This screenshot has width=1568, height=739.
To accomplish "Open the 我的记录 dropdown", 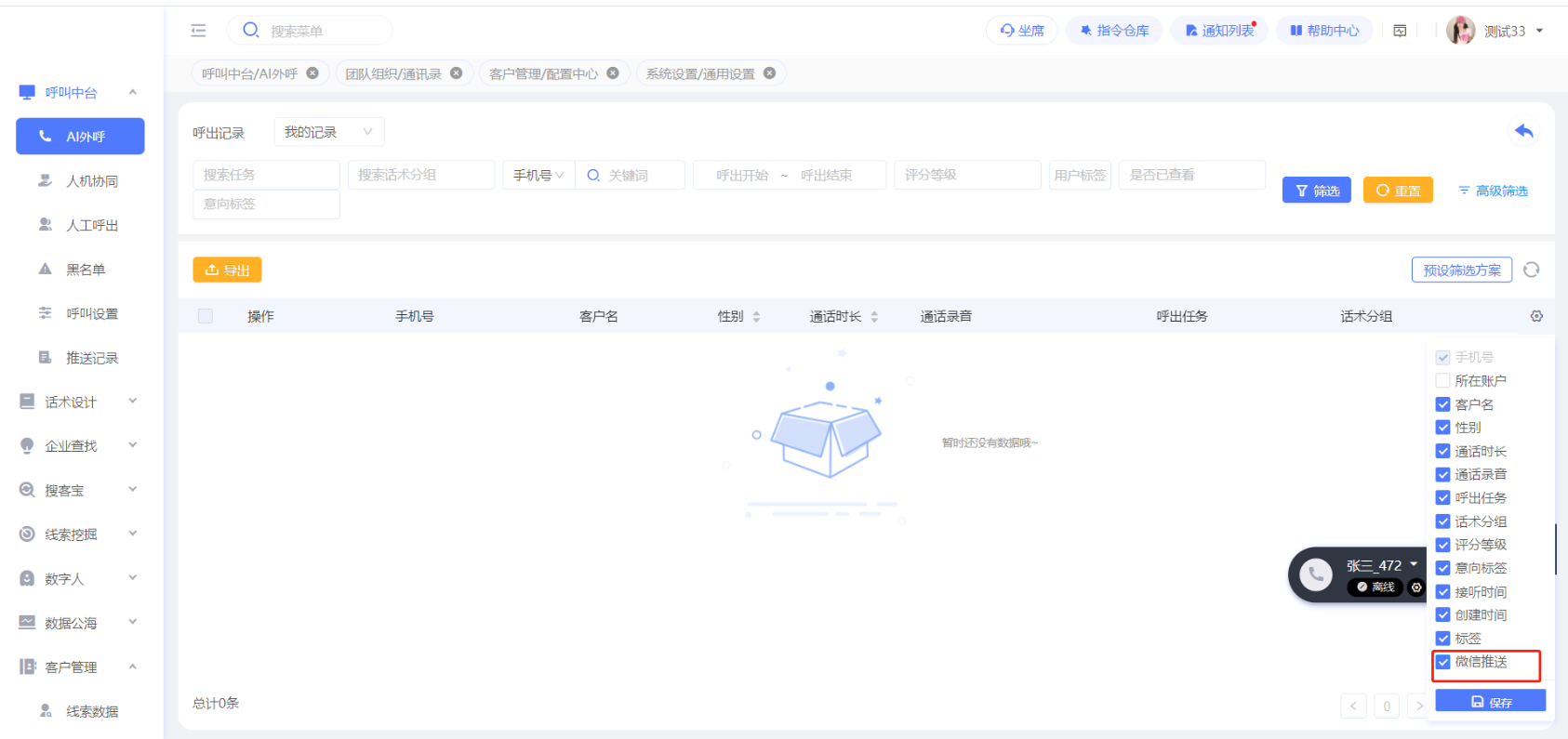I will [328, 132].
